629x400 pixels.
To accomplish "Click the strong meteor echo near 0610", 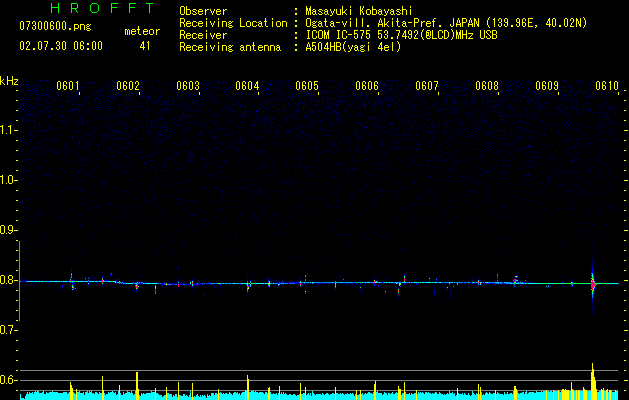I will (592, 284).
